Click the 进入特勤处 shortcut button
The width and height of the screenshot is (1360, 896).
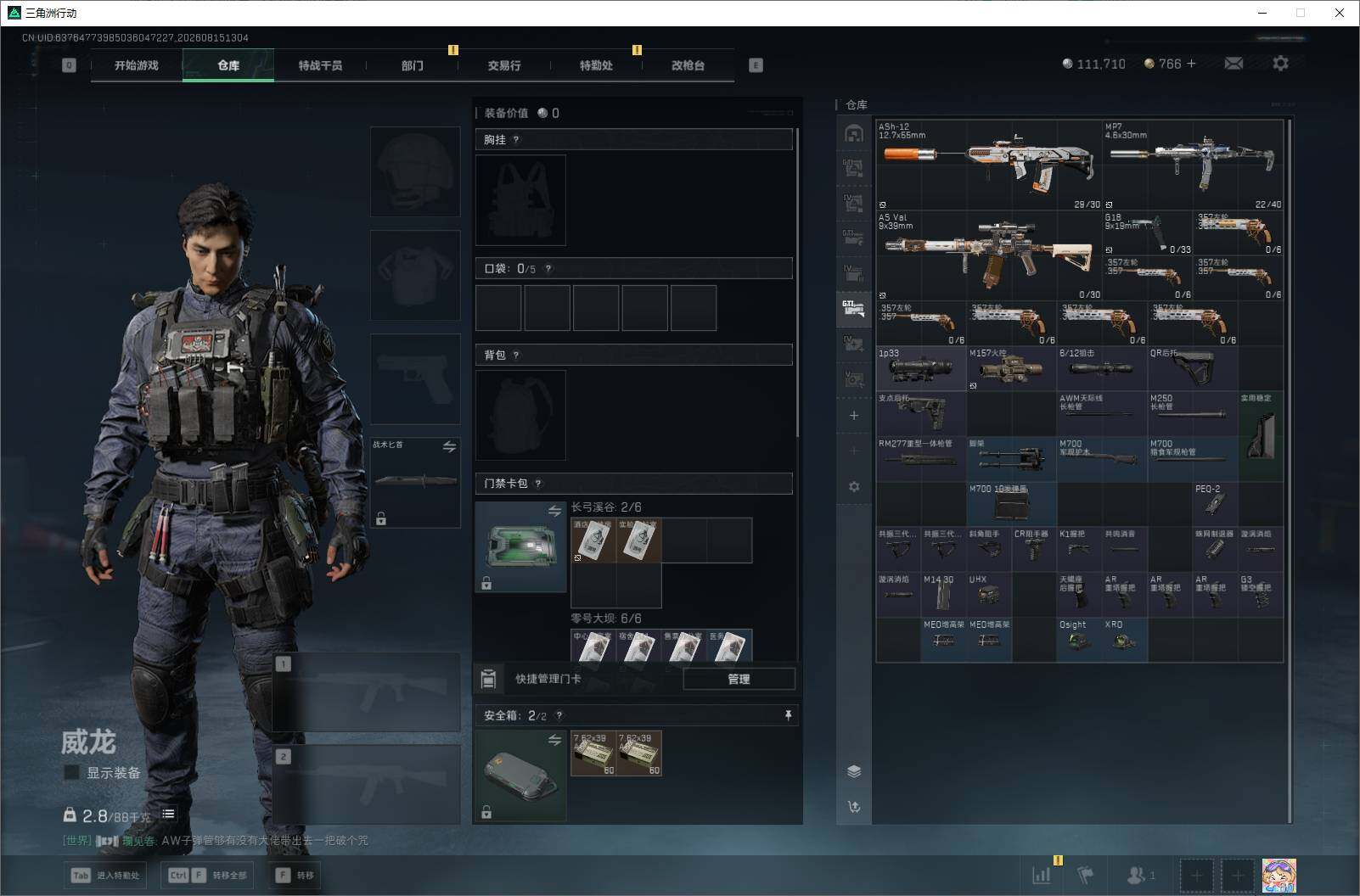pos(106,875)
